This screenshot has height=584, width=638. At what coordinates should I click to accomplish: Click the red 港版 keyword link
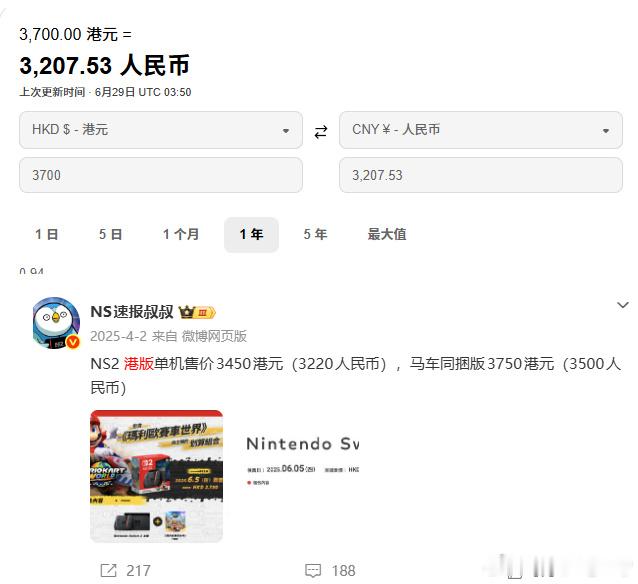[139, 363]
